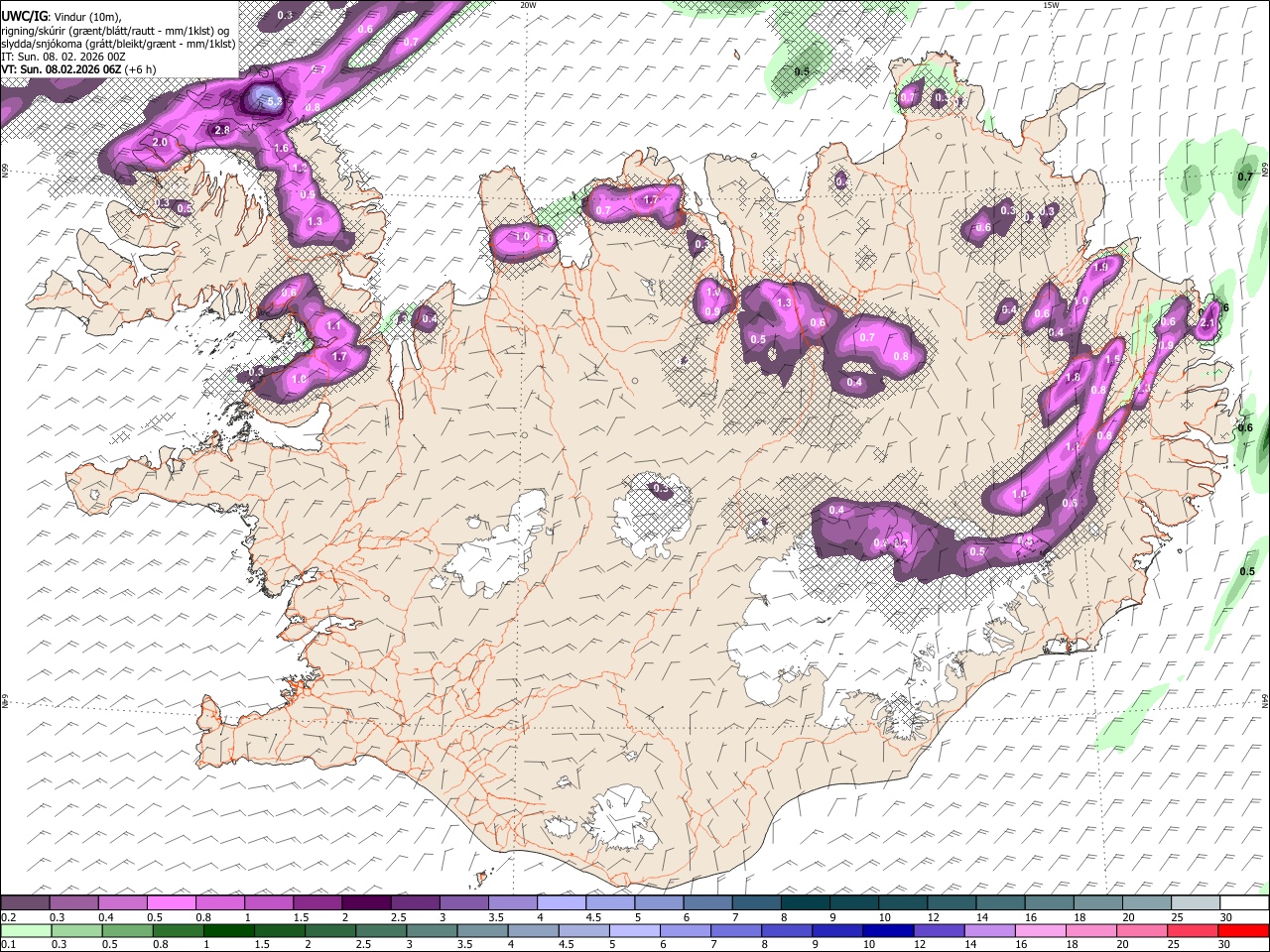The height and width of the screenshot is (952, 1270).
Task: Click the 5.3 peak value in blue core
Action: [274, 101]
